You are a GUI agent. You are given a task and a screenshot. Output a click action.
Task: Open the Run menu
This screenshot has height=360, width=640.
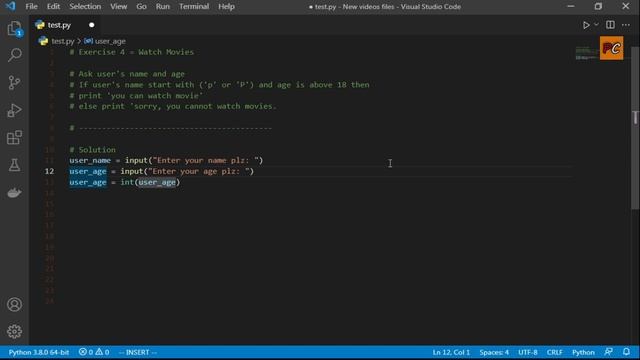162,7
